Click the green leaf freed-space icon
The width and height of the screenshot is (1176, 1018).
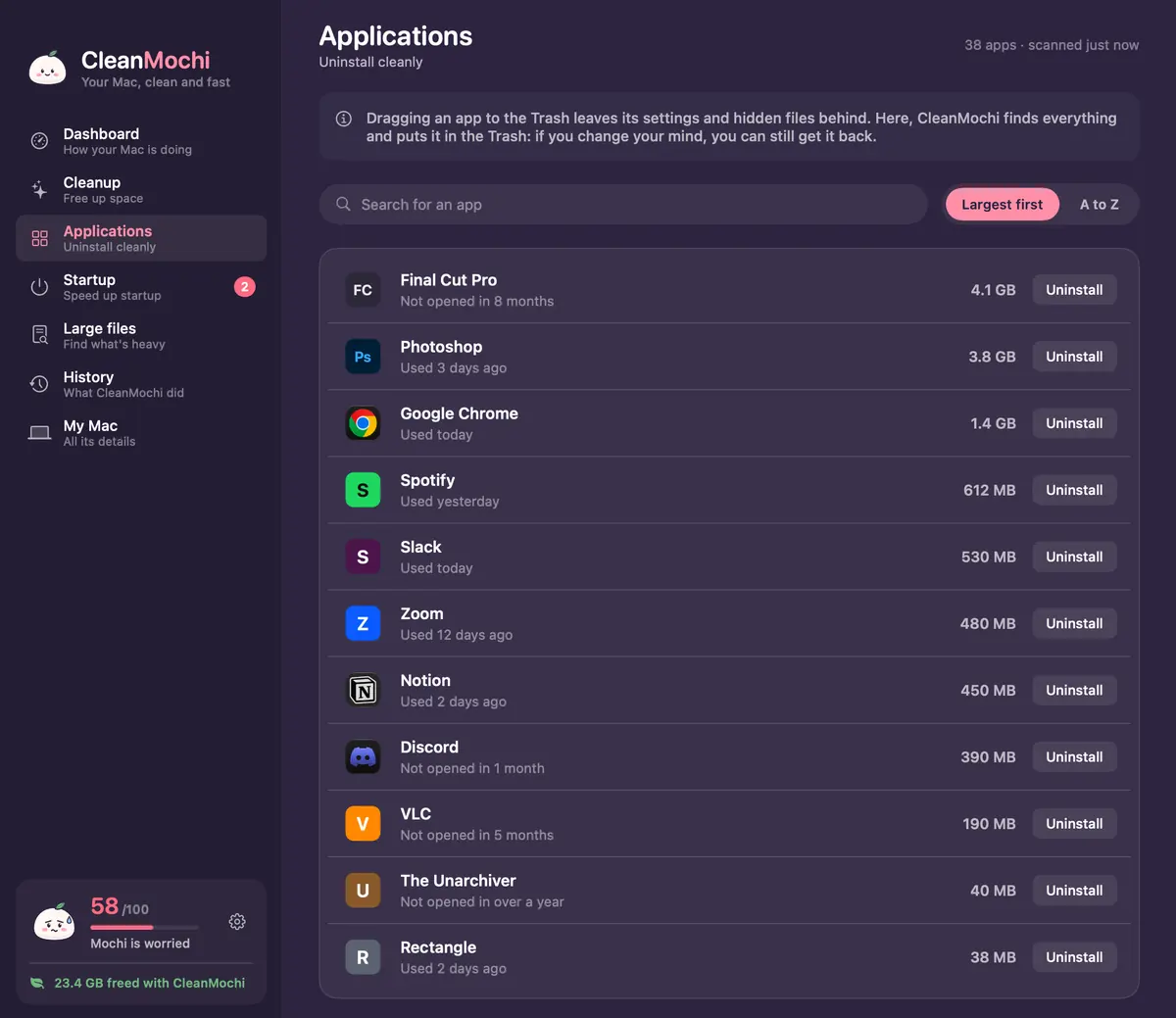click(37, 983)
